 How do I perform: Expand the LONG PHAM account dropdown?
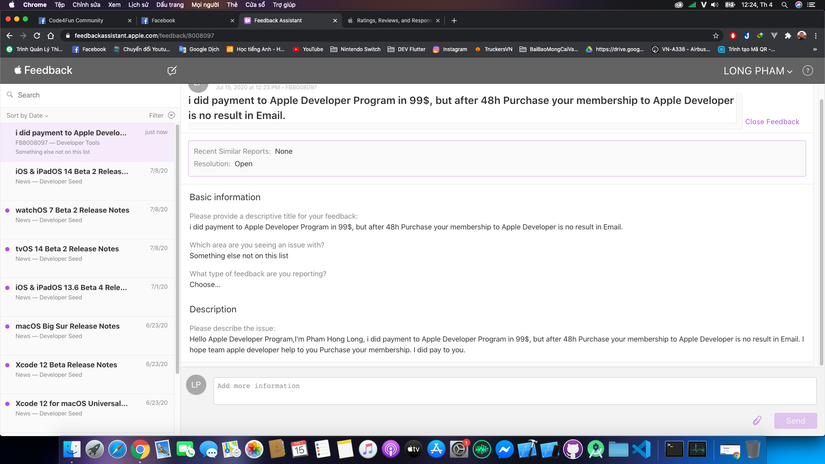click(758, 71)
